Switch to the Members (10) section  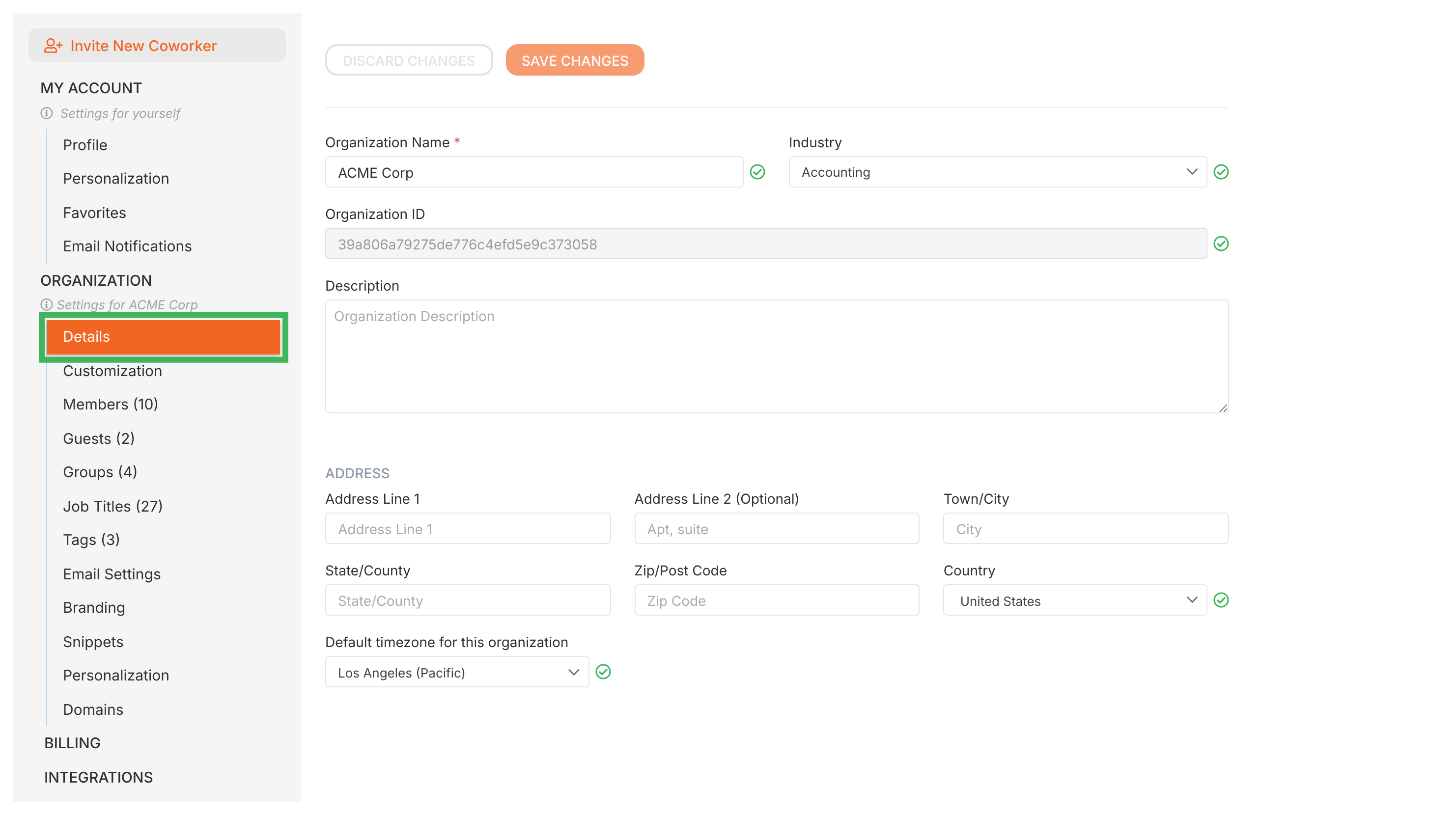tap(111, 404)
